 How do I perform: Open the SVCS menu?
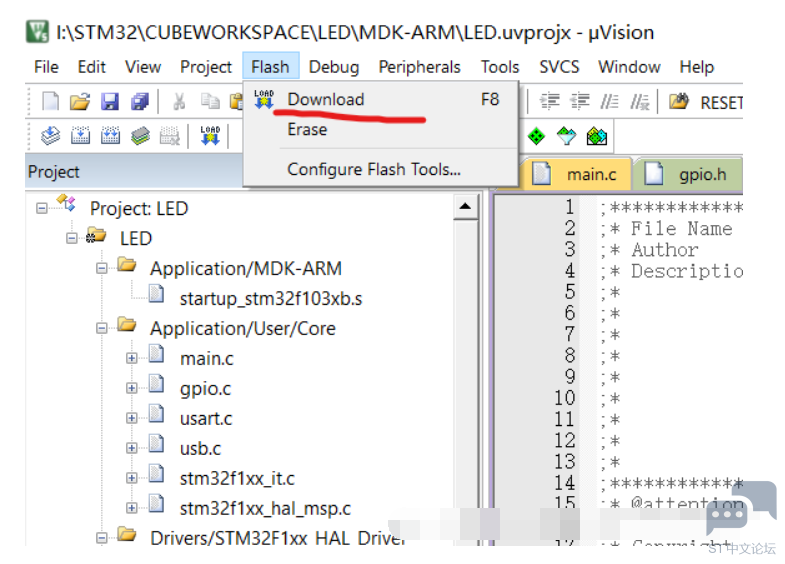click(x=559, y=67)
